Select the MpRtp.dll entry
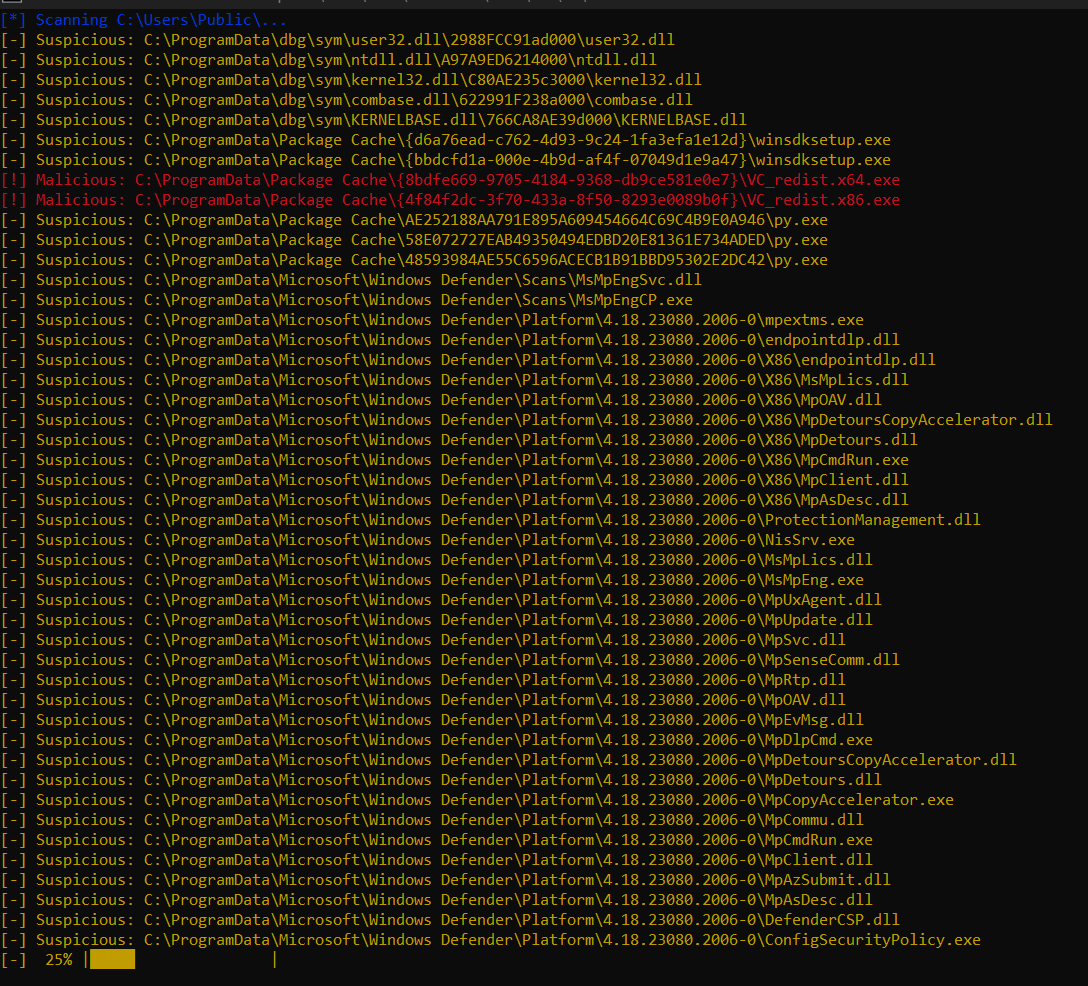The width and height of the screenshot is (1088, 986). pos(423,680)
